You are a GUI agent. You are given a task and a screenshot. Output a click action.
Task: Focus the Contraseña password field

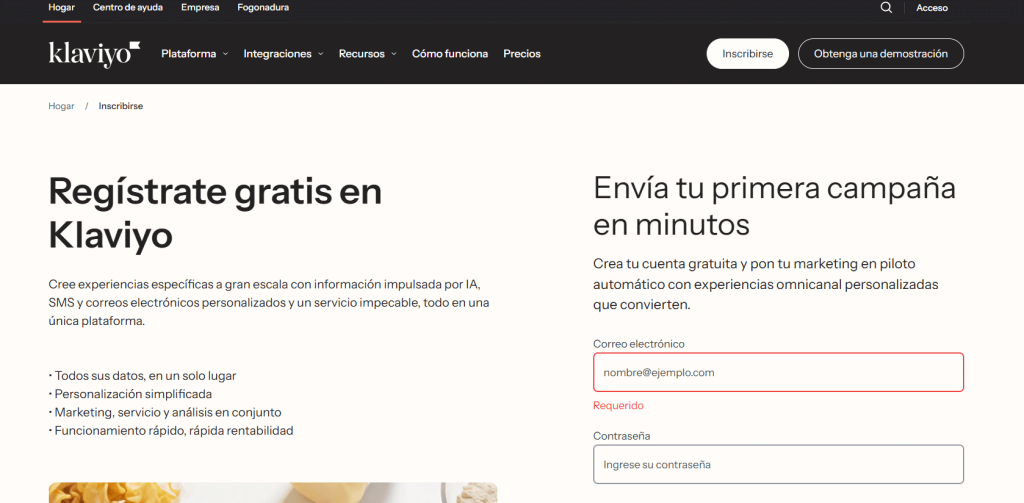coord(778,464)
